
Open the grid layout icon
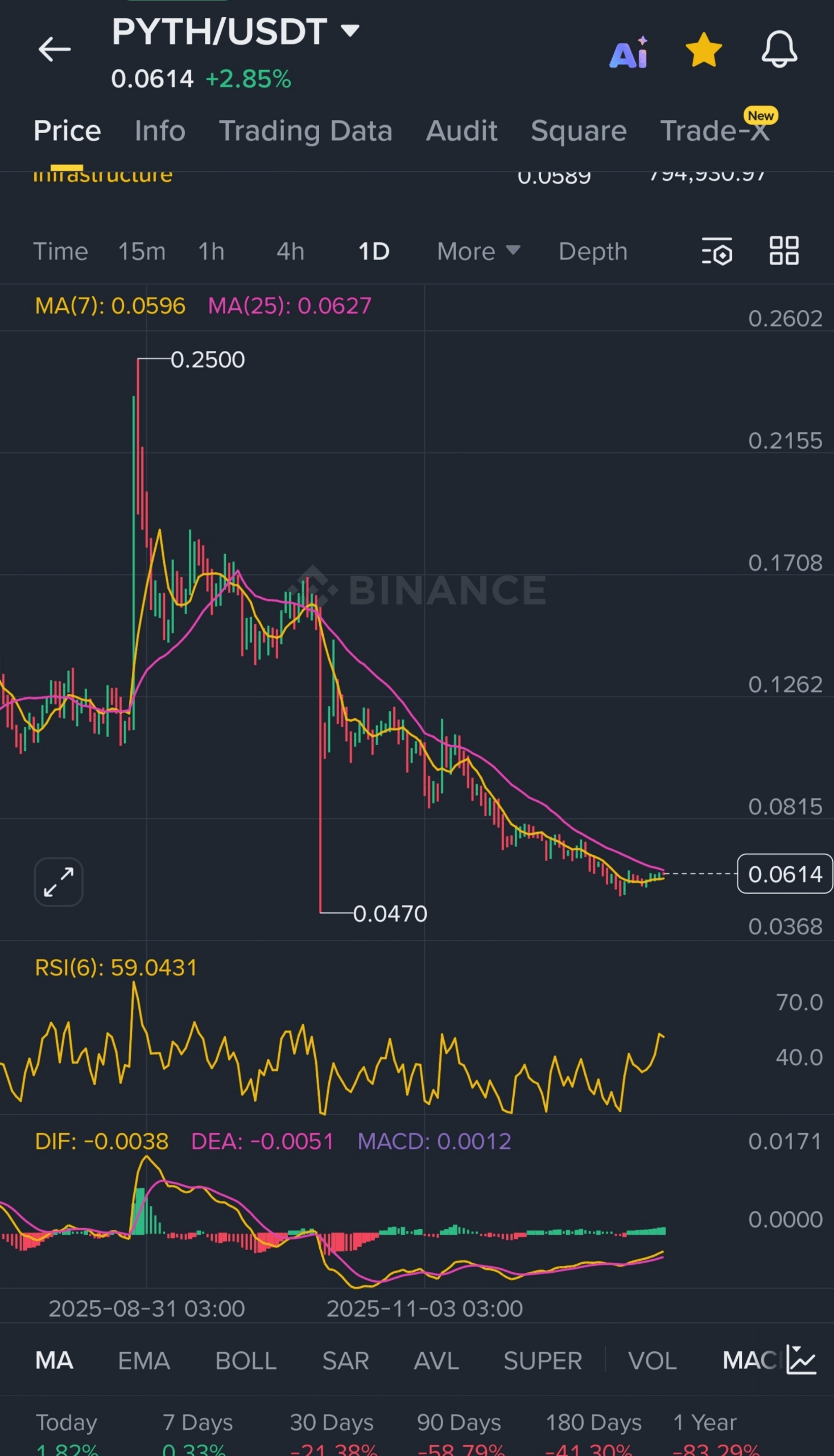783,251
